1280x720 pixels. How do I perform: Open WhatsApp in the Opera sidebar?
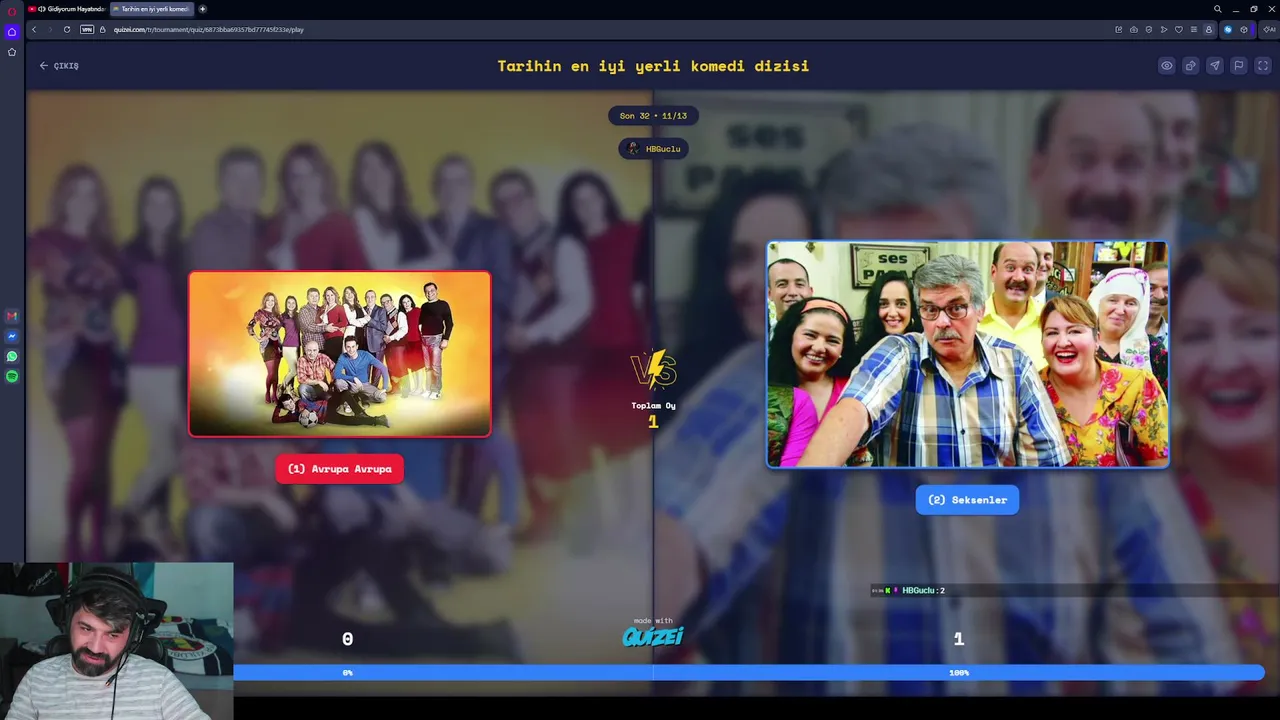12,356
